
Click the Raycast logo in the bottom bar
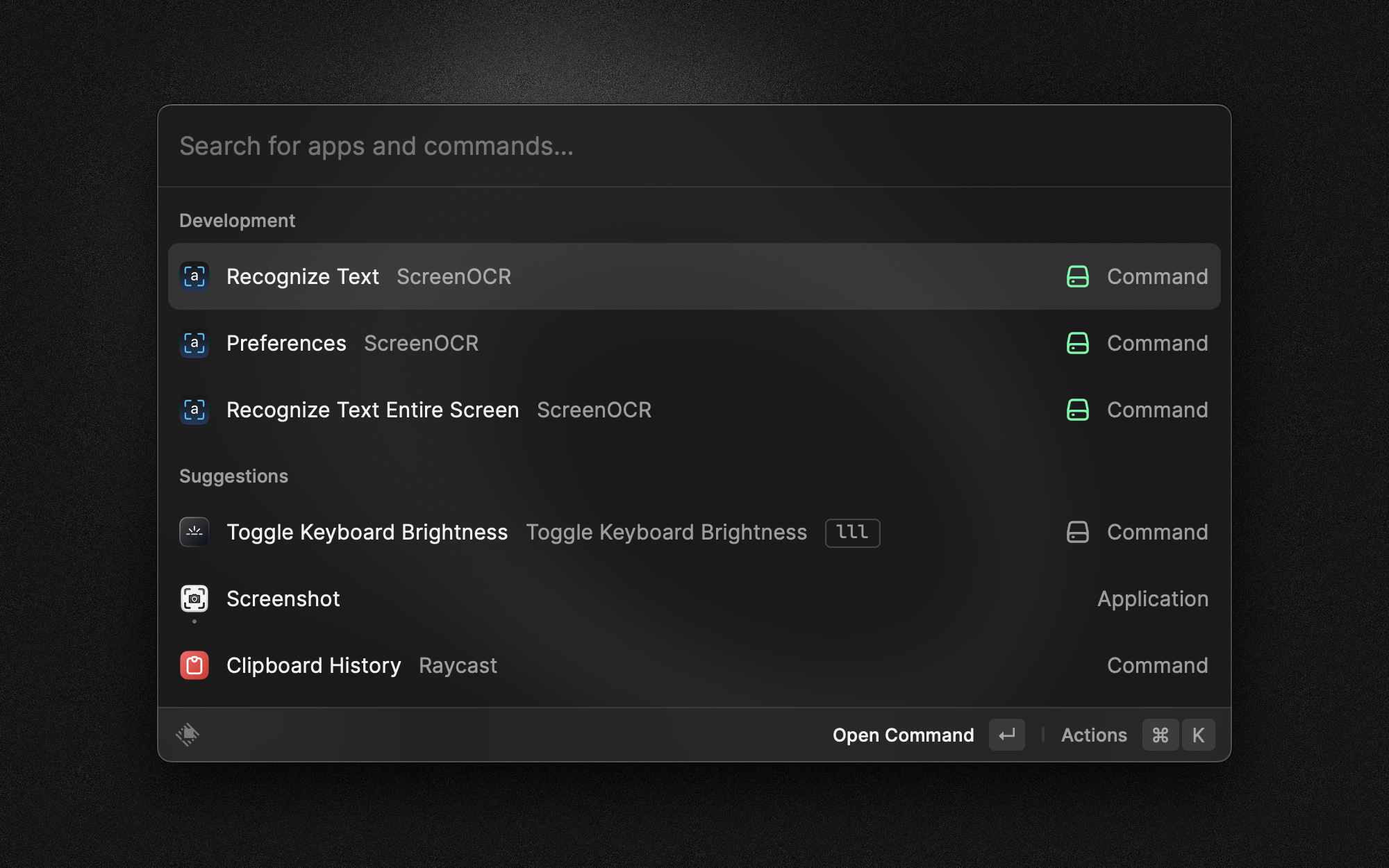(x=188, y=735)
